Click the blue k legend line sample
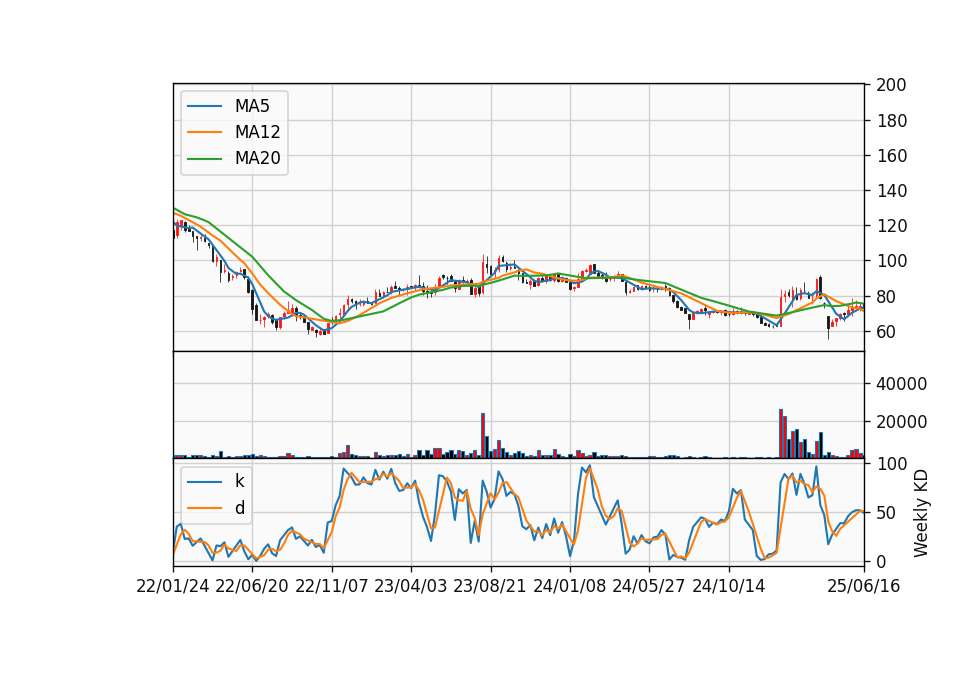 pos(204,481)
